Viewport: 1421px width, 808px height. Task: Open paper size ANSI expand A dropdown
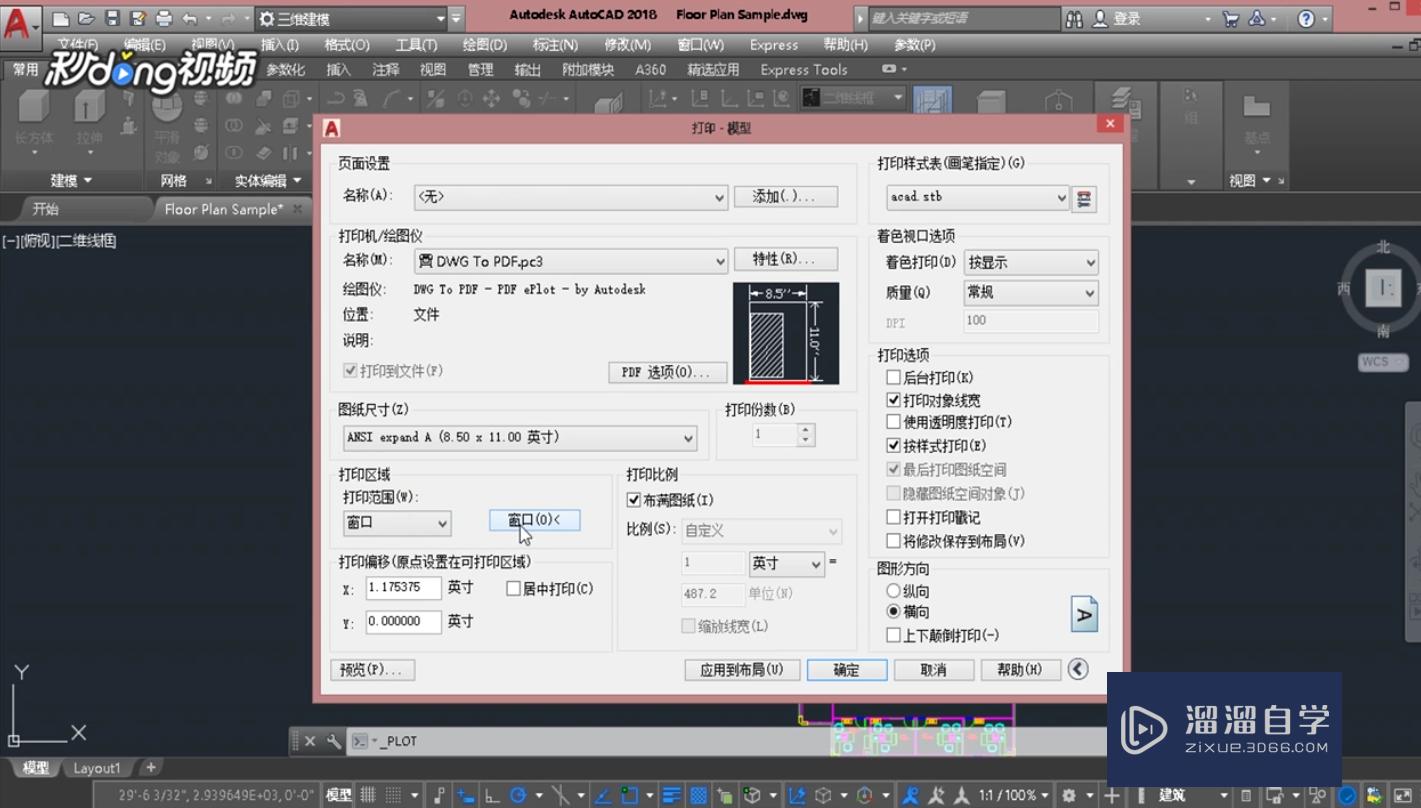pos(519,437)
